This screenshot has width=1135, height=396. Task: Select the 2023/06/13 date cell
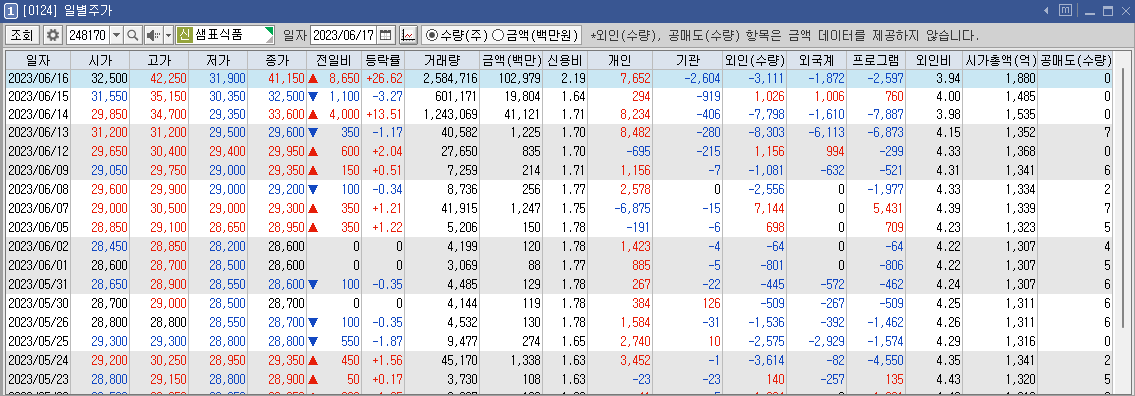[x=37, y=132]
